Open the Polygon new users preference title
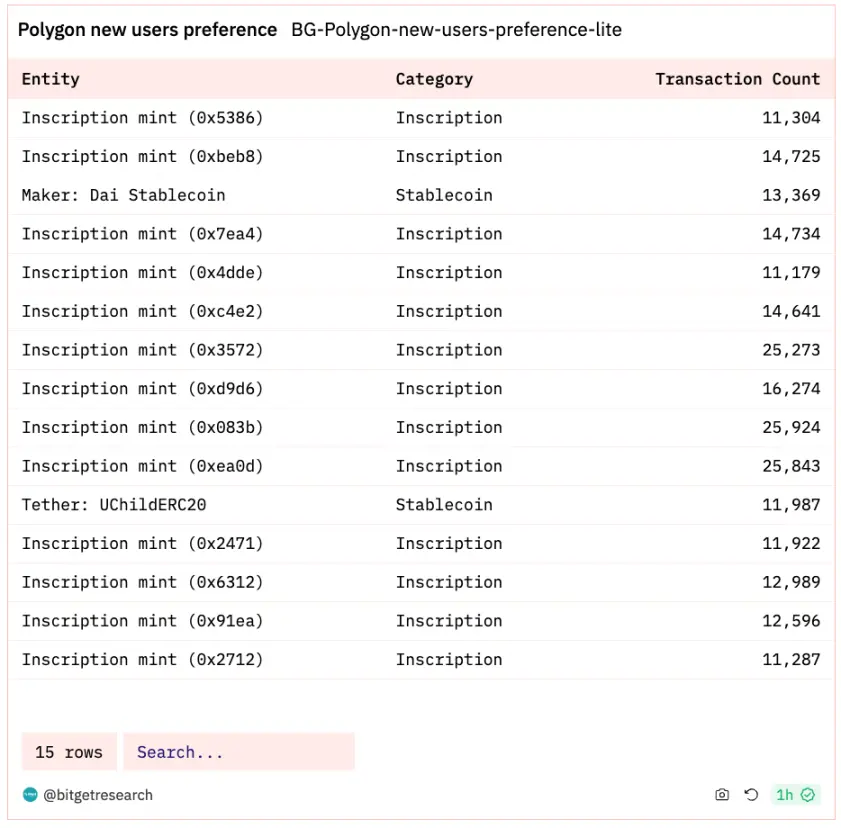This screenshot has width=841, height=828. 147,30
